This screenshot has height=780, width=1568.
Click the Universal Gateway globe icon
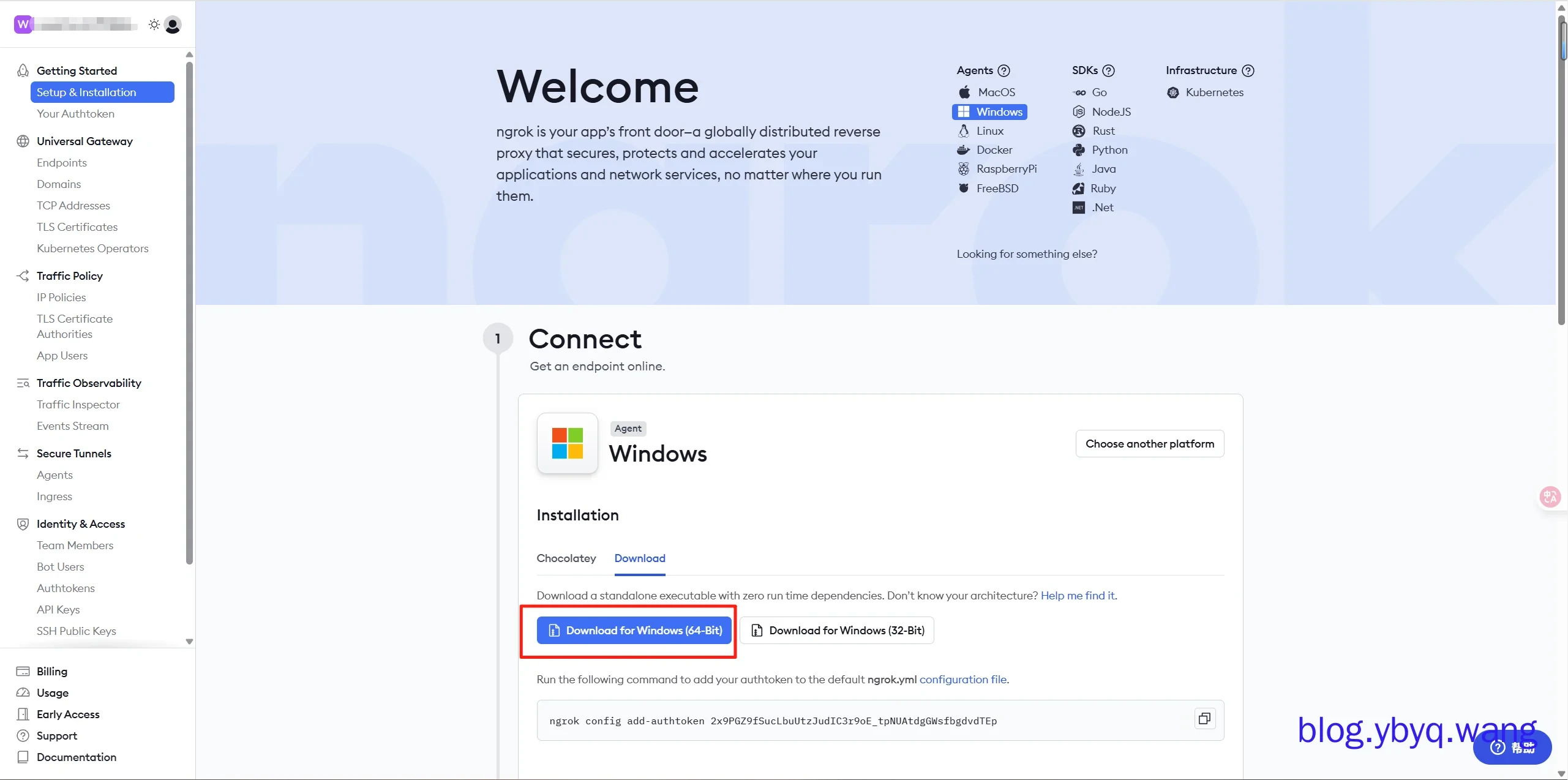23,141
